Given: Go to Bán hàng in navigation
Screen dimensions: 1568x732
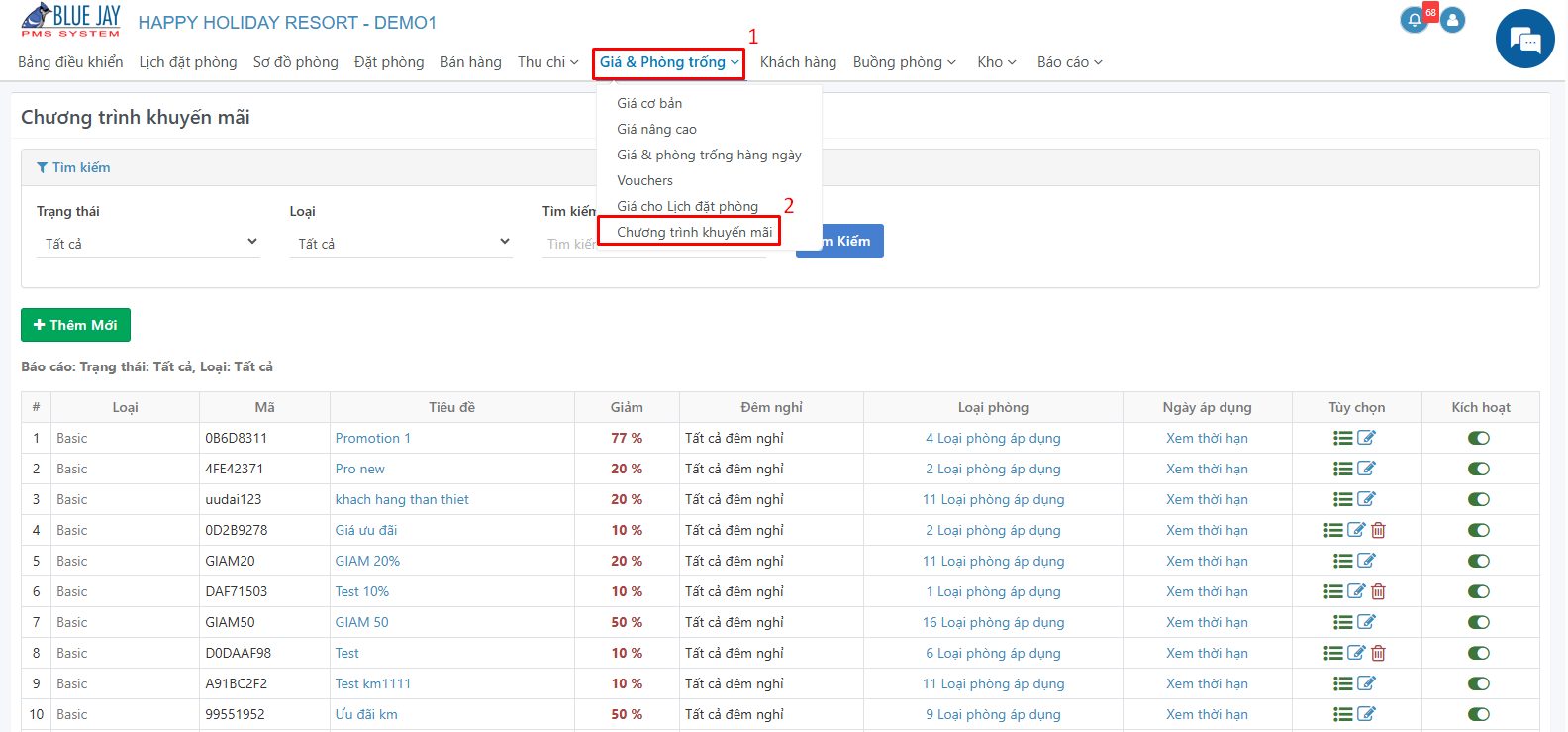Looking at the screenshot, I should click(x=471, y=62).
